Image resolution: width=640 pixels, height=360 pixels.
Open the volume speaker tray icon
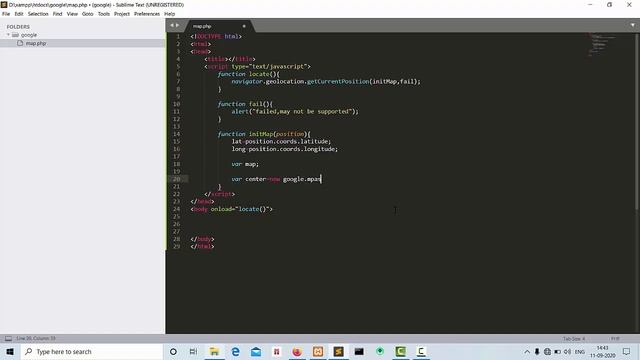coord(568,352)
